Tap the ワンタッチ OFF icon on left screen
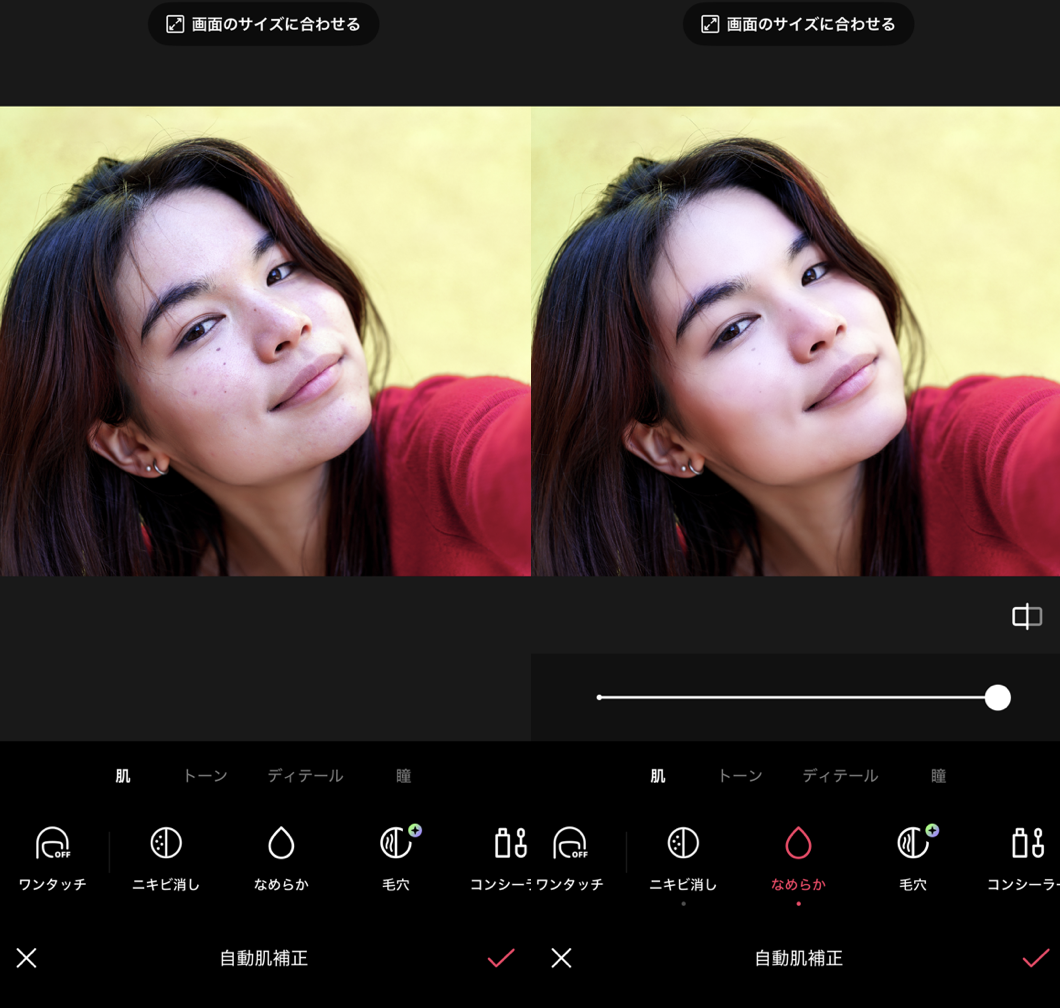 click(53, 844)
